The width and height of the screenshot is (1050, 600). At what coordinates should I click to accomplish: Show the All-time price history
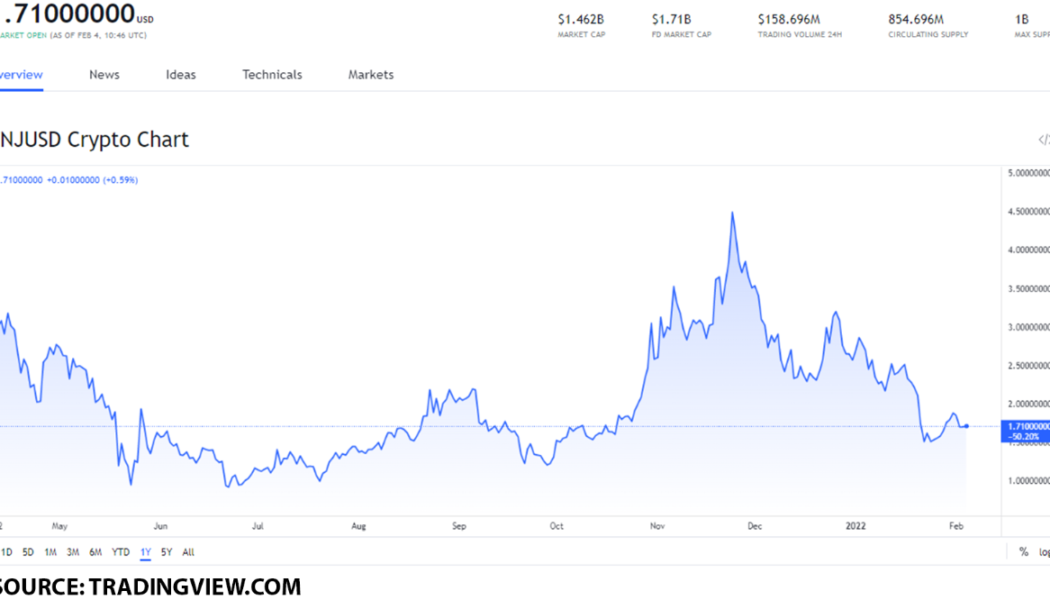188,551
